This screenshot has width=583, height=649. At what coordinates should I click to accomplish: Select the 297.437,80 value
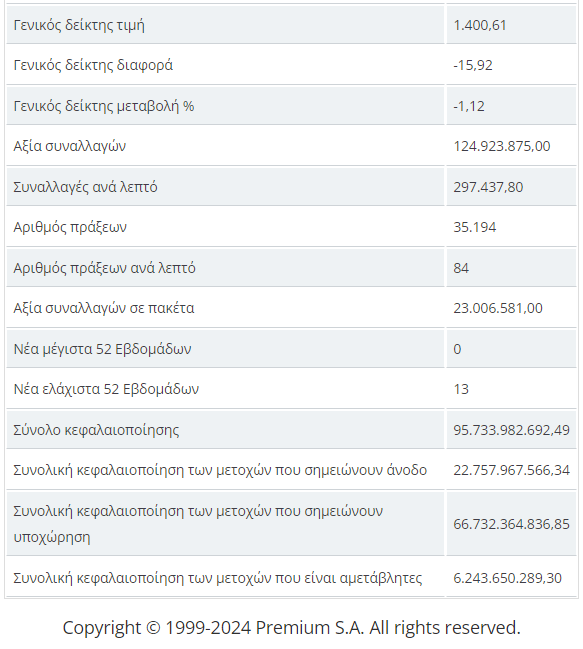tap(488, 187)
